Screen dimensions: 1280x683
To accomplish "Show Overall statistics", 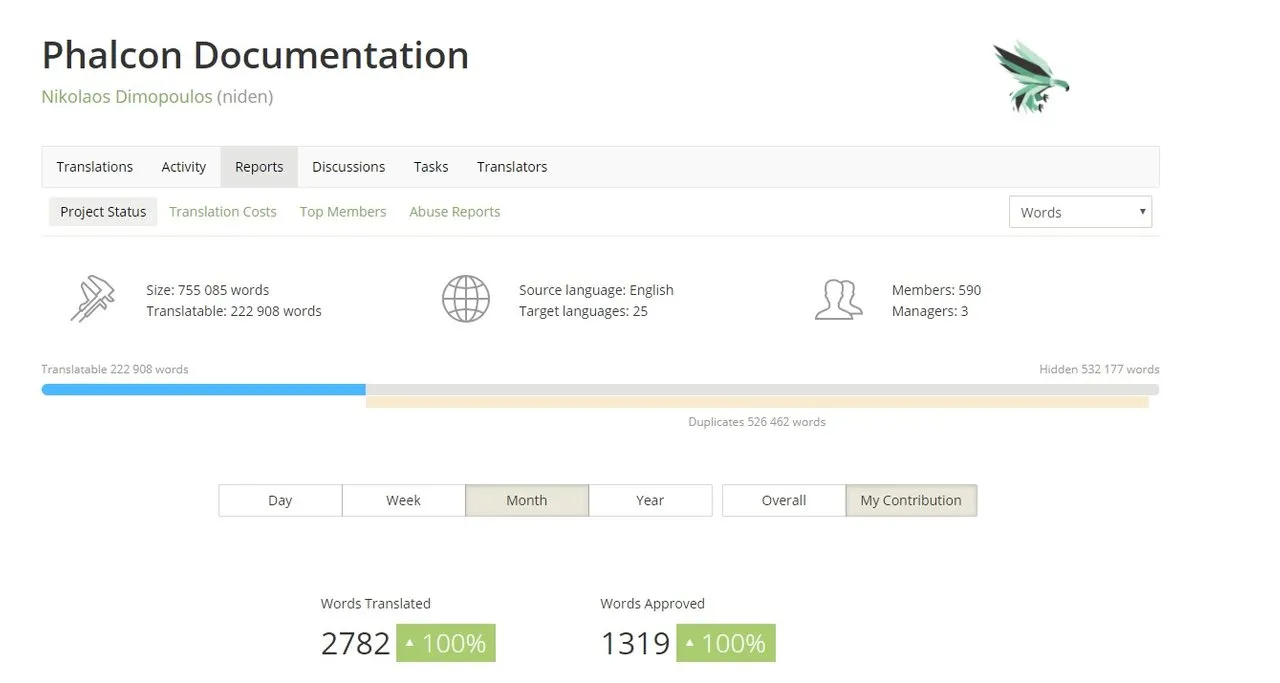I will pyautogui.click(x=784, y=500).
